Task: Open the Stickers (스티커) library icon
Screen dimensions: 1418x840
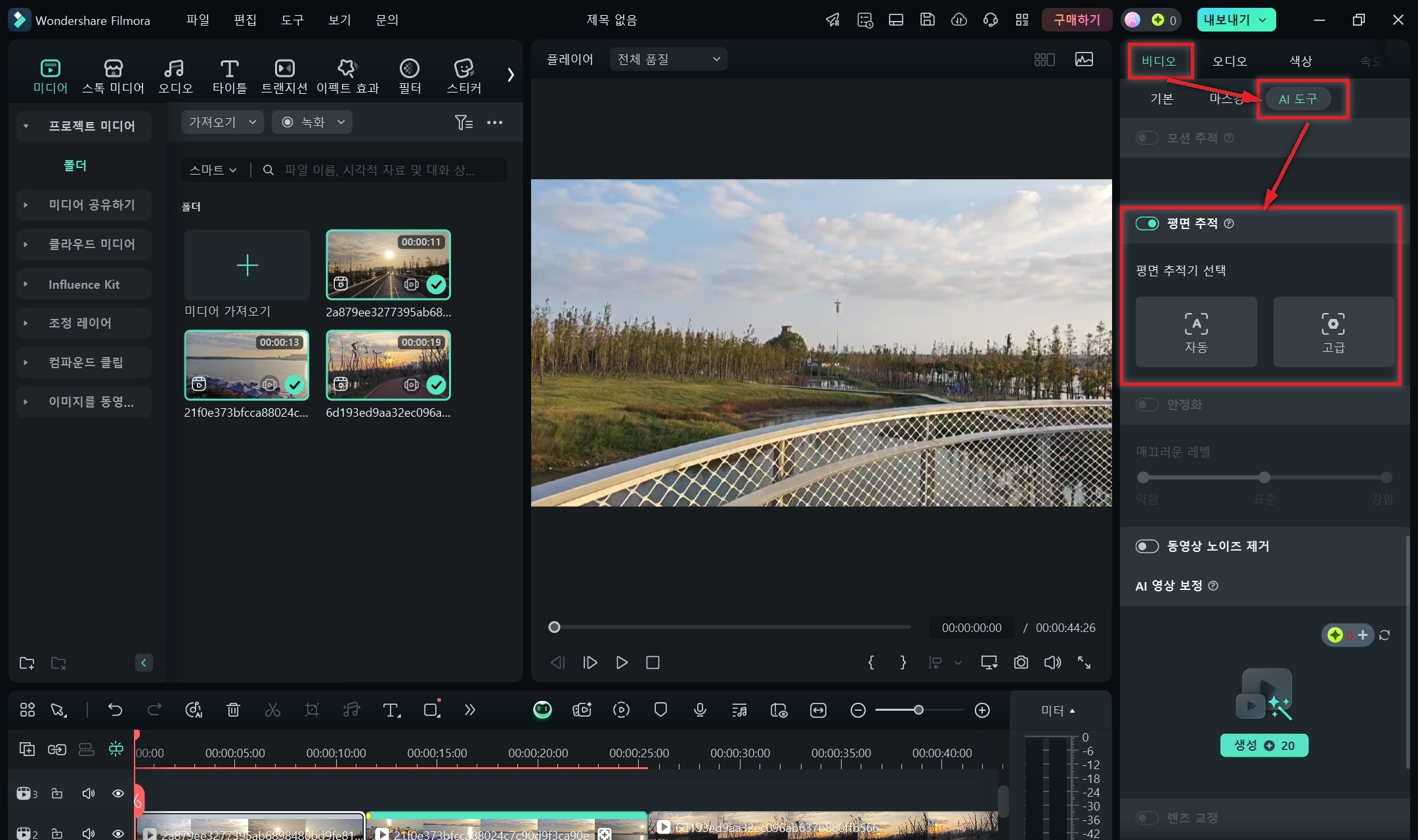Action: click(464, 76)
